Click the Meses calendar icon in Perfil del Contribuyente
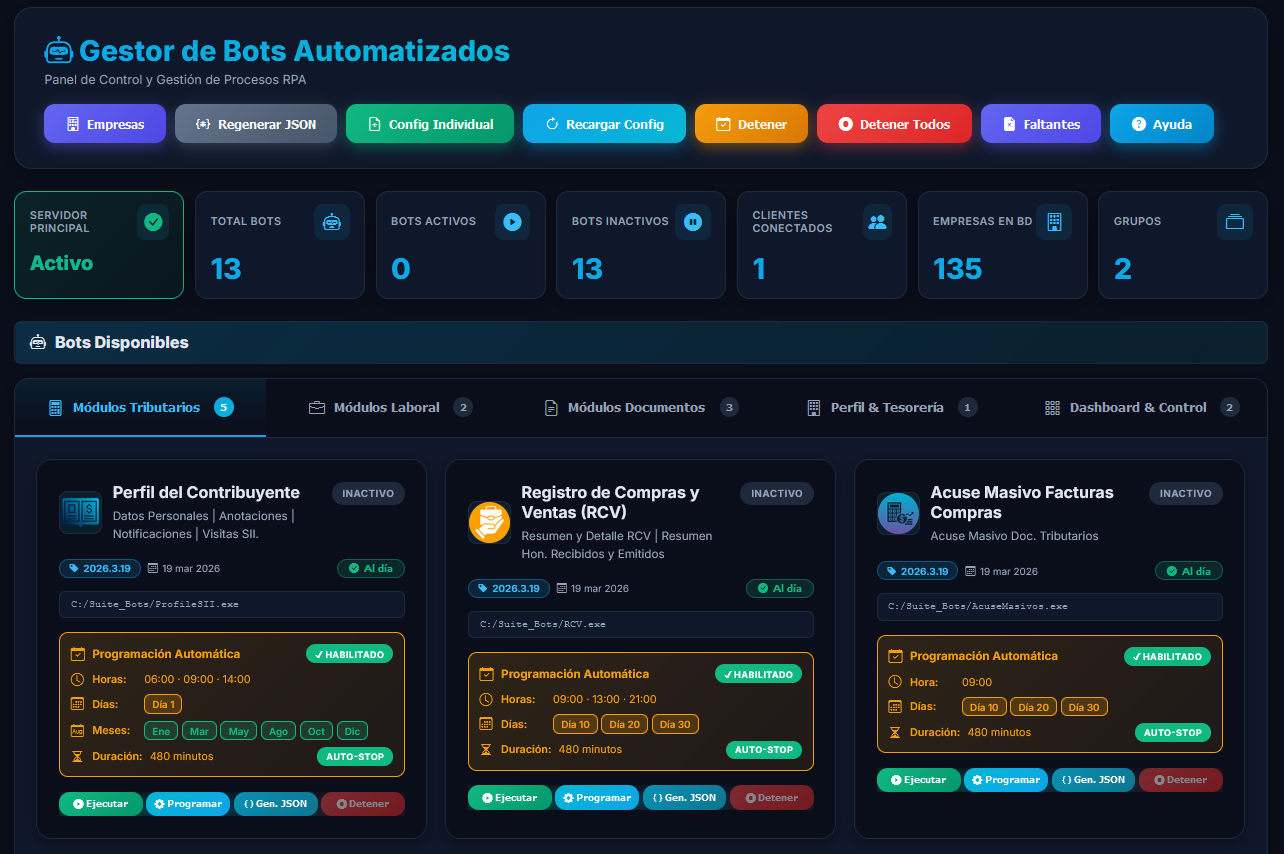This screenshot has height=854, width=1284. point(78,731)
